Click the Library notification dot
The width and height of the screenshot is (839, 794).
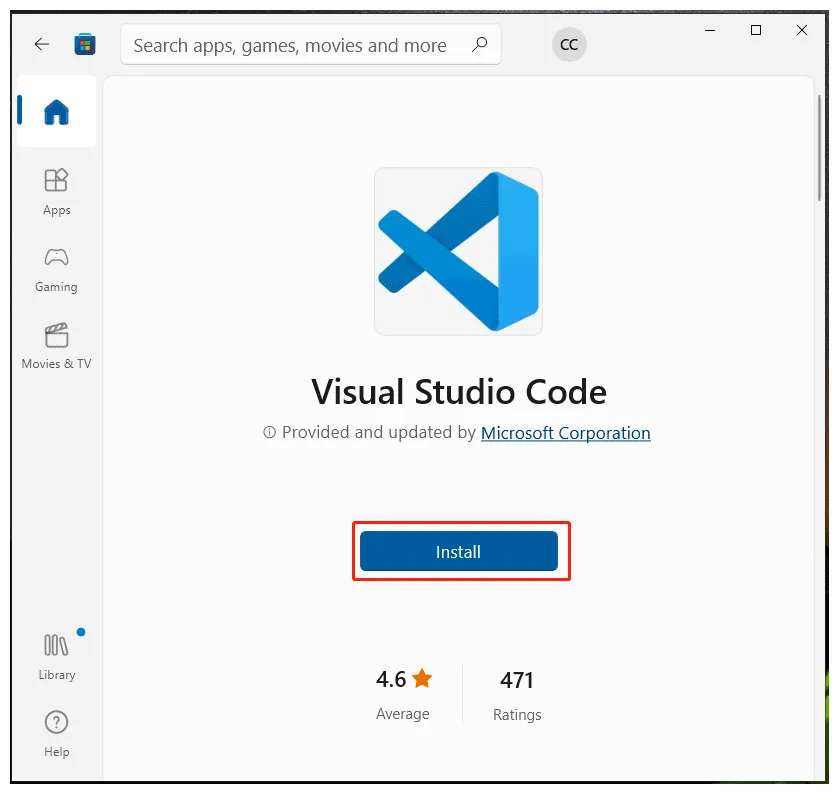coord(80,631)
